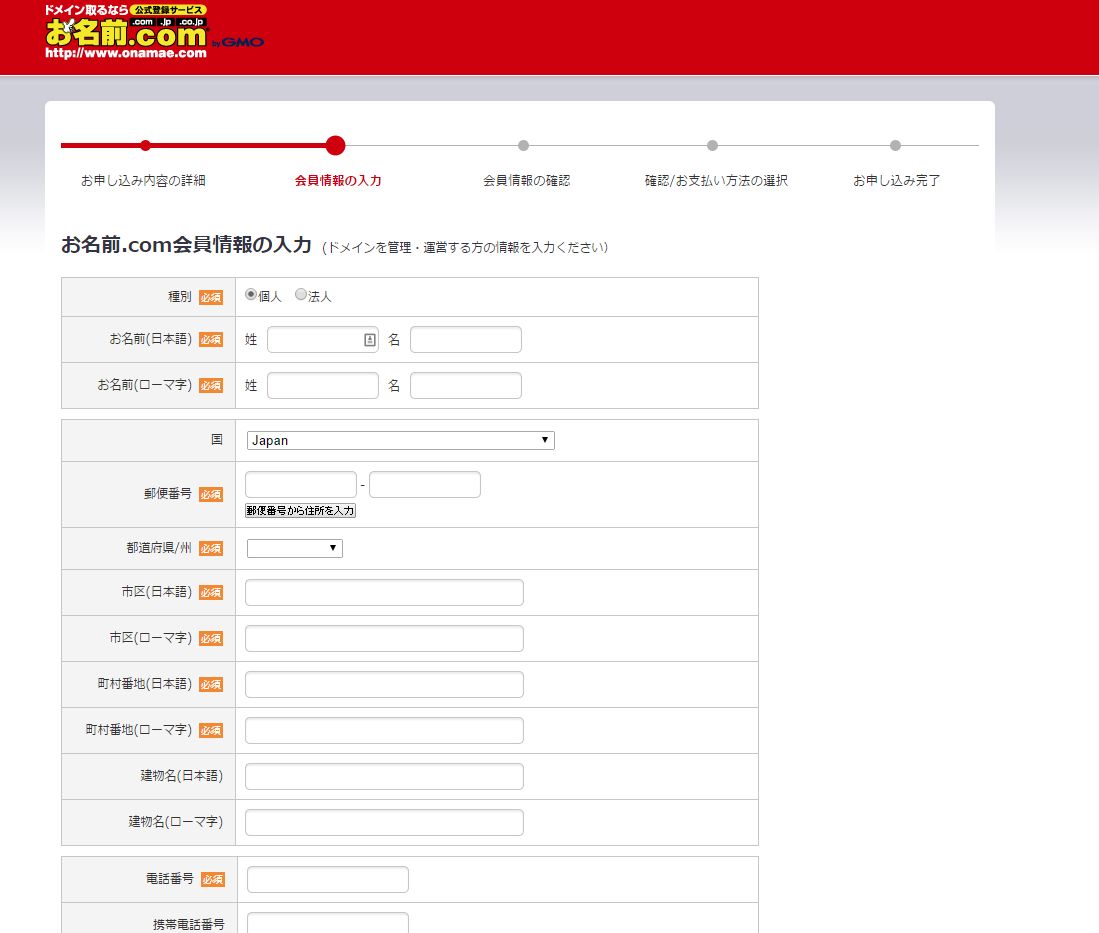Open the 都道府県/州 dropdown
Image resolution: width=1099 pixels, height=933 pixels.
pos(294,548)
